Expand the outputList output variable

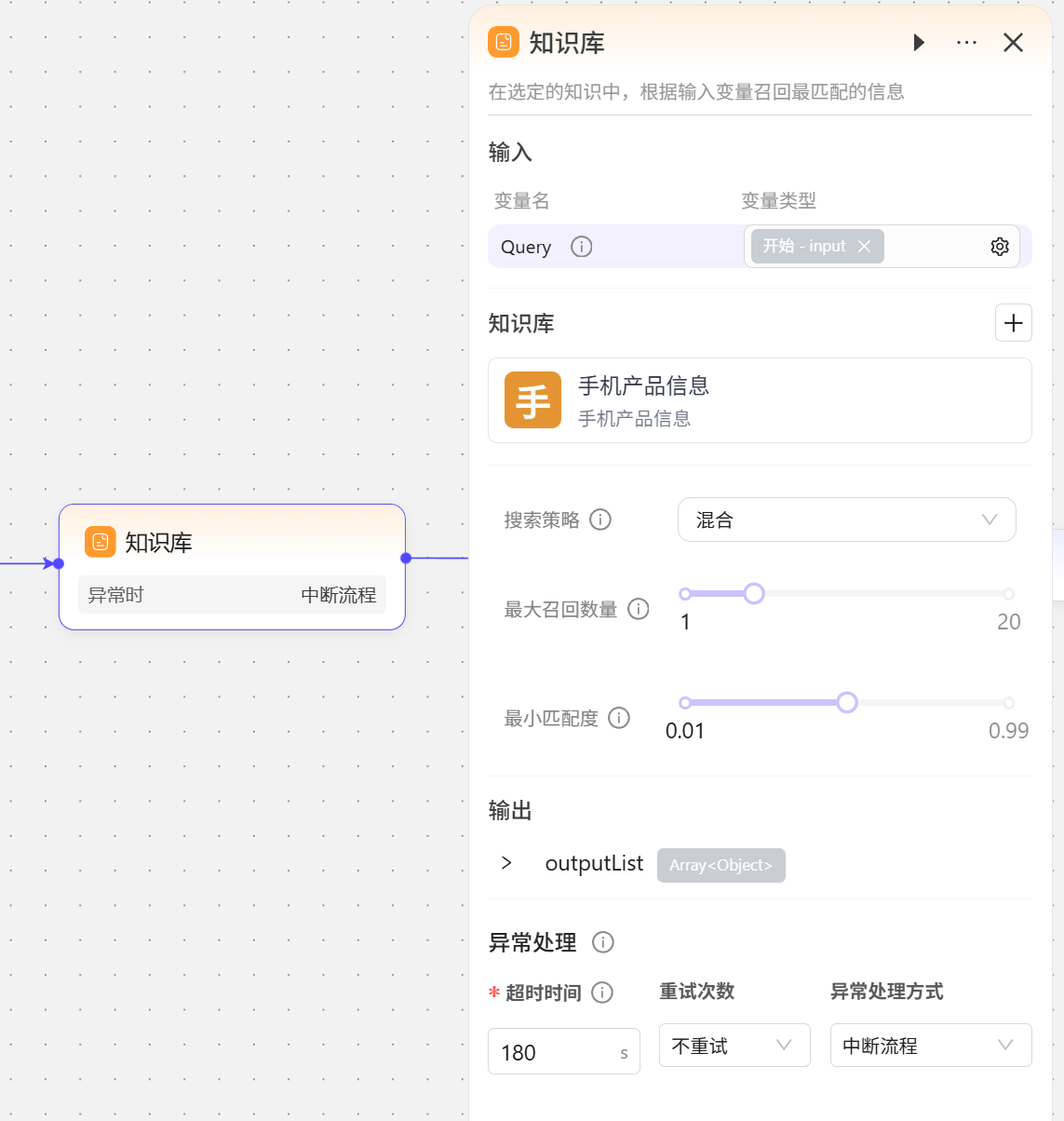click(506, 863)
